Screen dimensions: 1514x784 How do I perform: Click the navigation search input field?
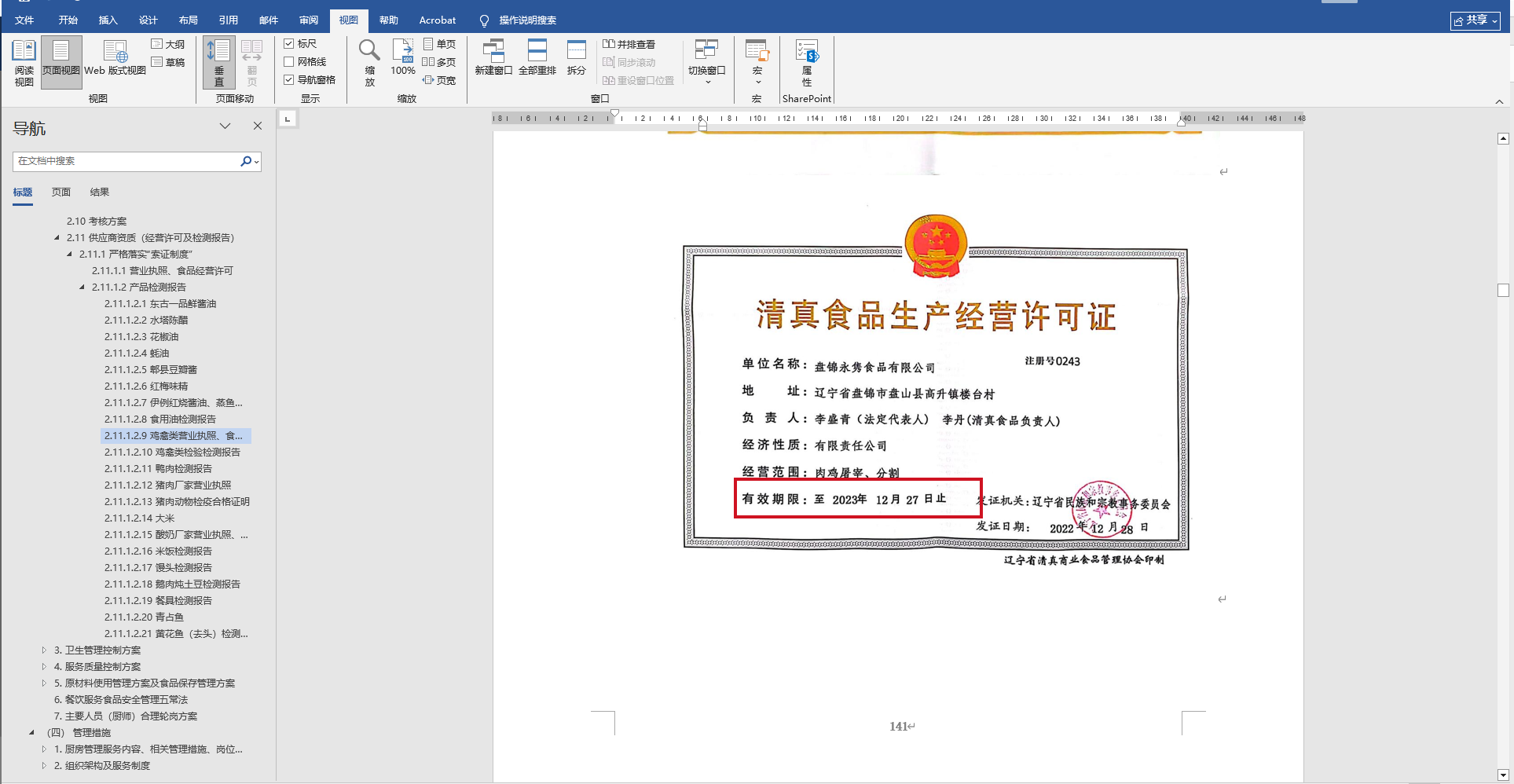point(126,161)
